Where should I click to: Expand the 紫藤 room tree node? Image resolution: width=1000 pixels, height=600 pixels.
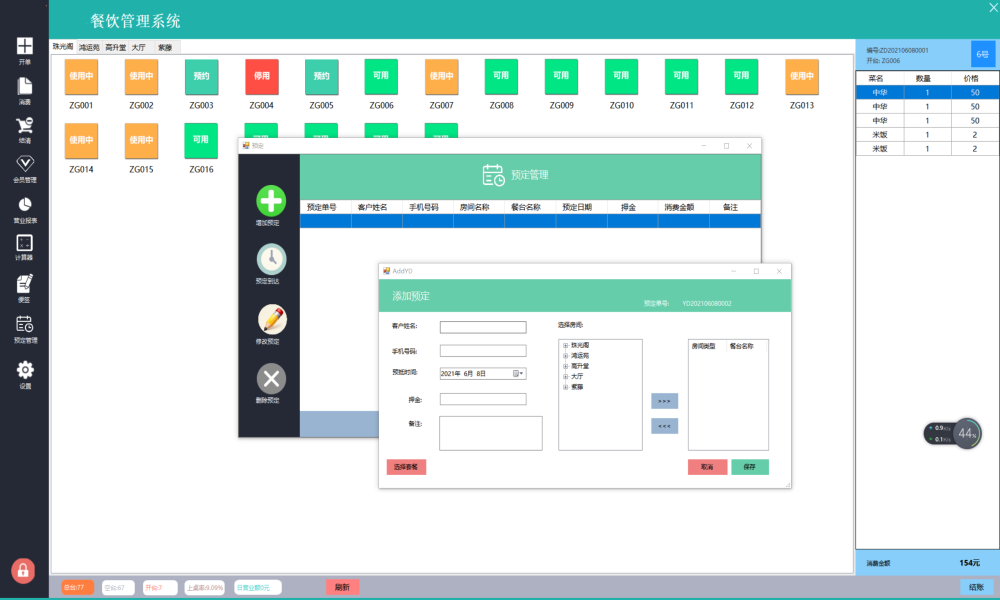tap(565, 387)
